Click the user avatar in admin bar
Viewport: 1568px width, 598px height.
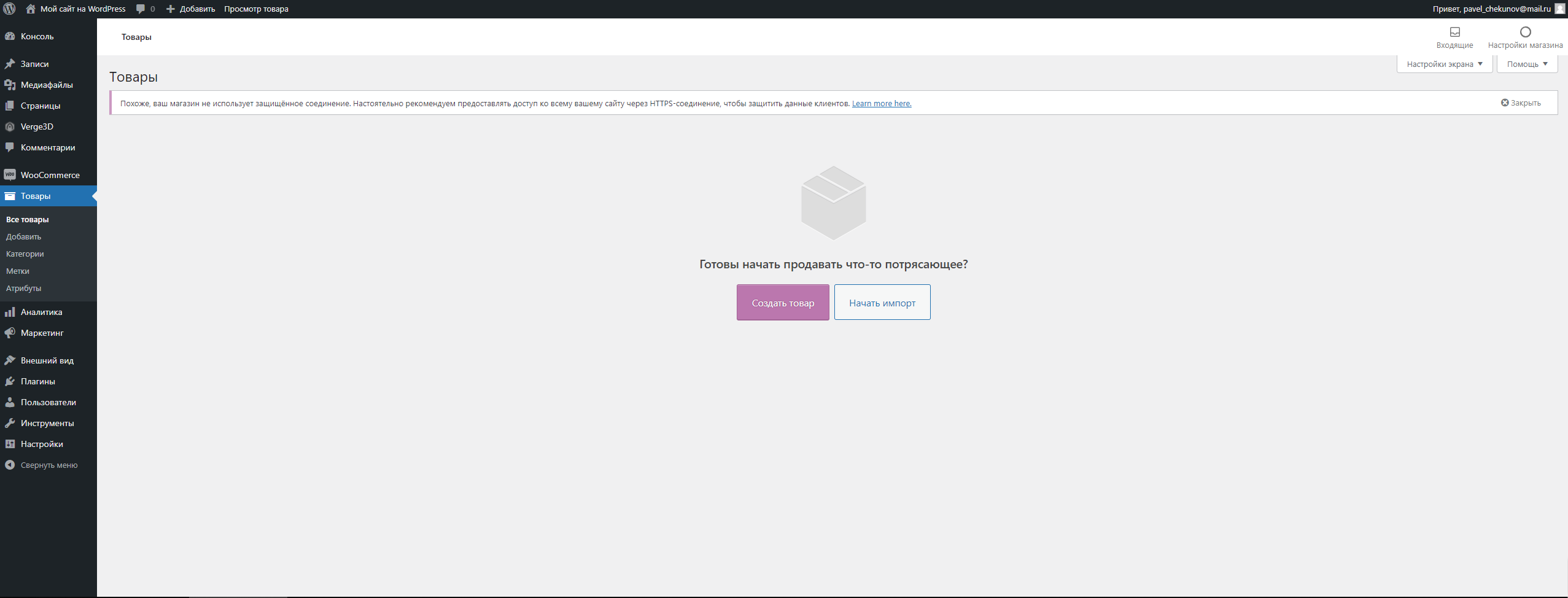pos(1559,9)
